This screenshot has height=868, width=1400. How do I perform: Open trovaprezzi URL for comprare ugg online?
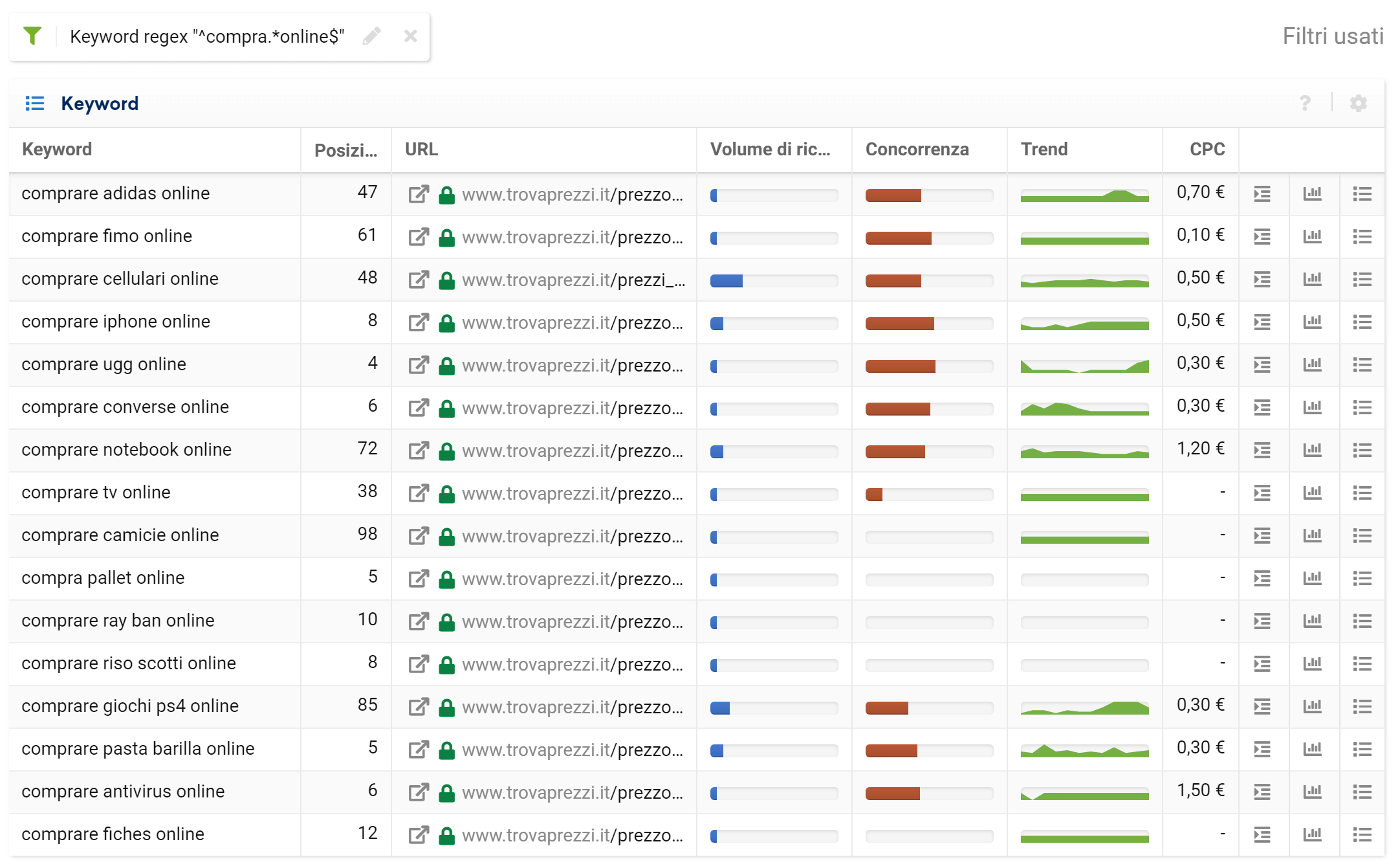573,365
